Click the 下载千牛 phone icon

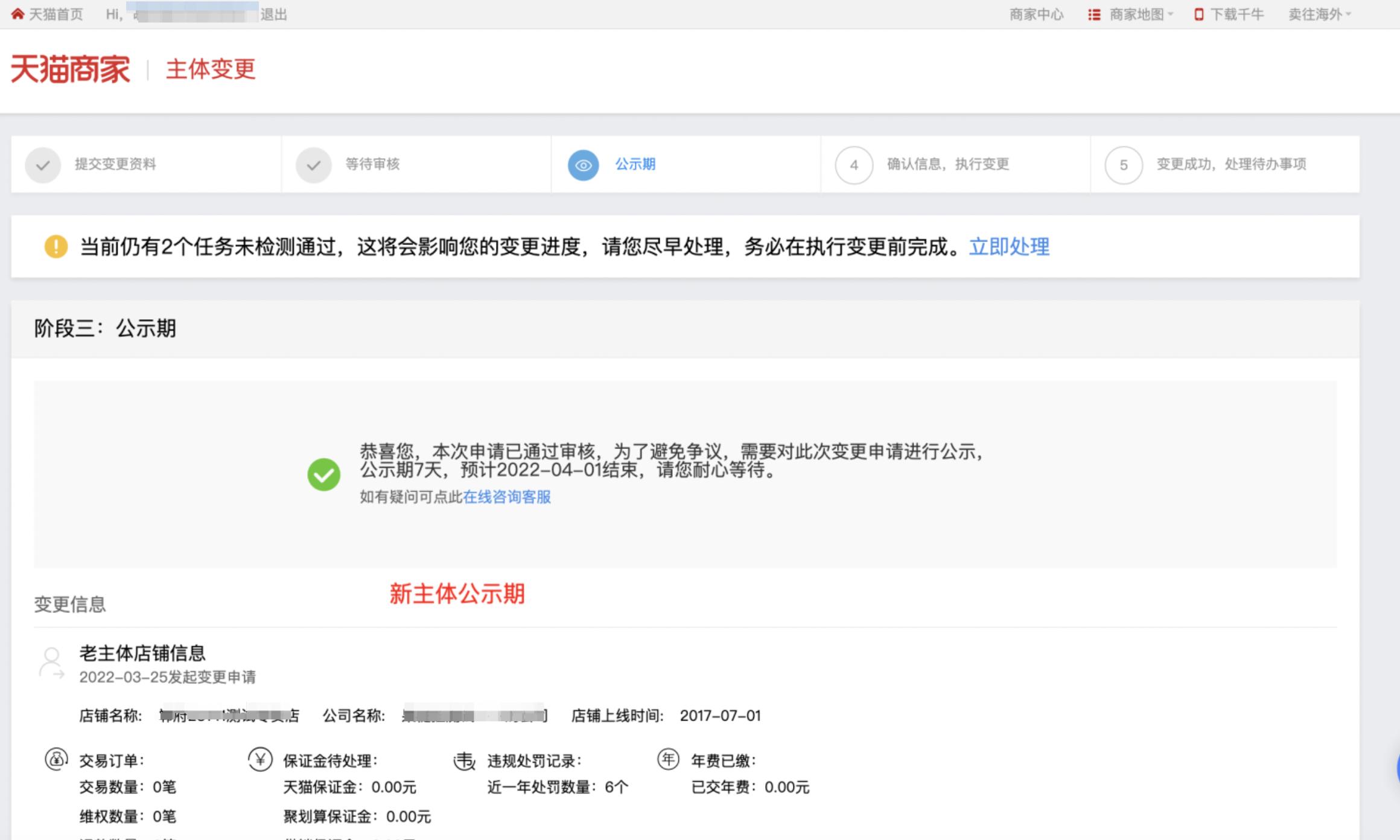pos(1199,13)
